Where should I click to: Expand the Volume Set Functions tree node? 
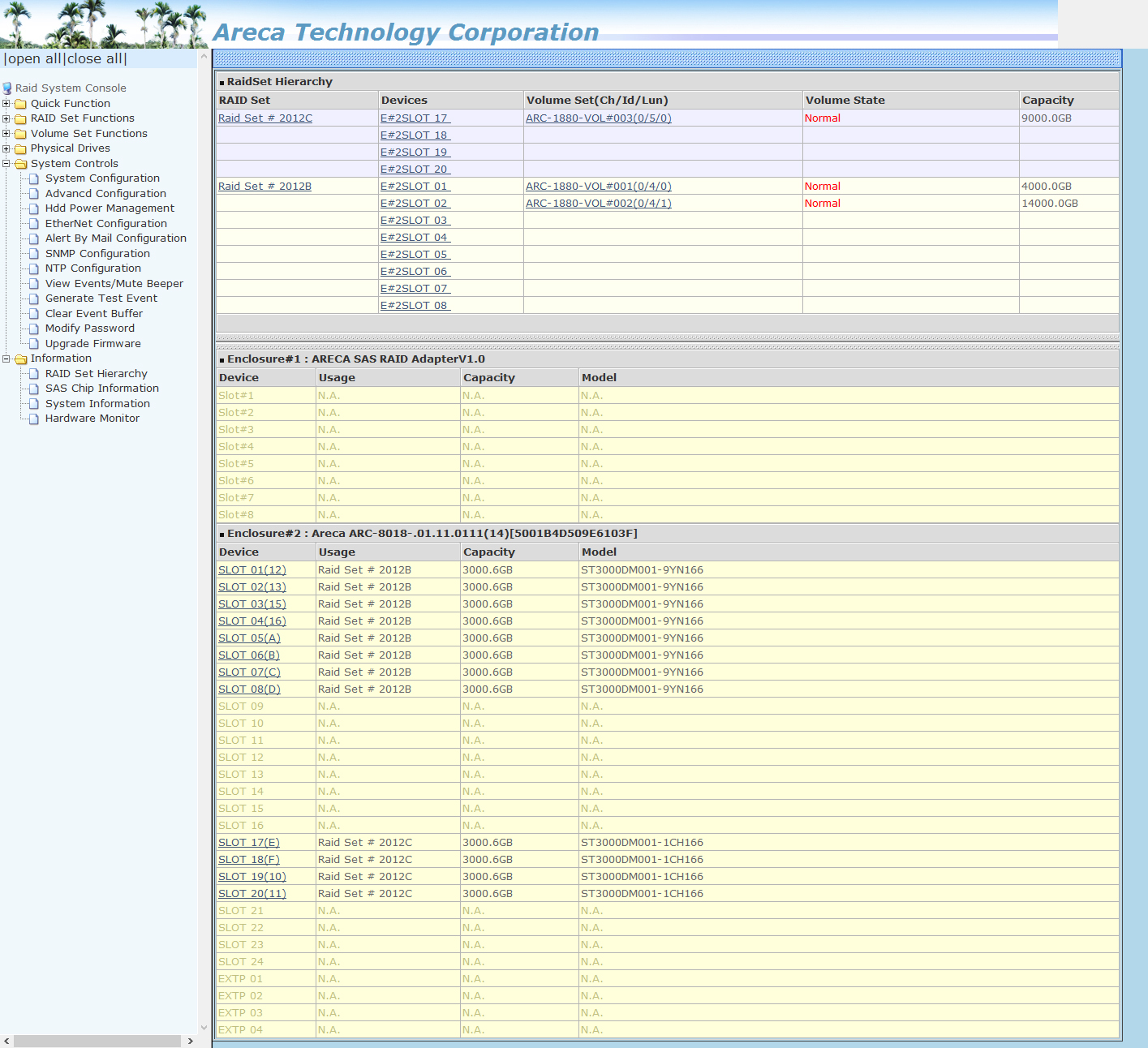[x=6, y=134]
